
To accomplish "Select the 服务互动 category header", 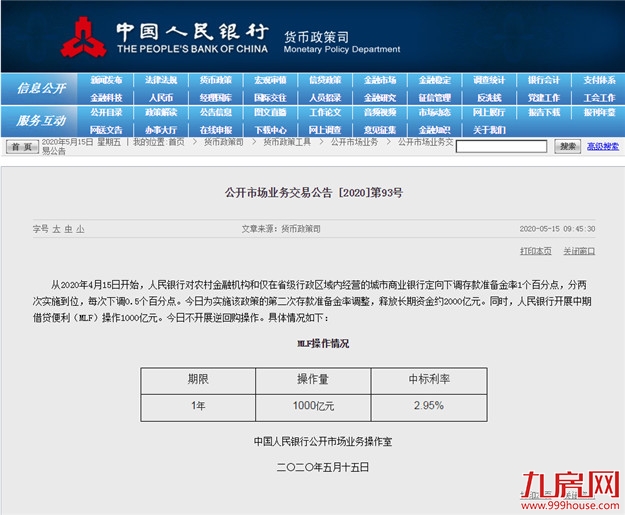I will [41, 120].
